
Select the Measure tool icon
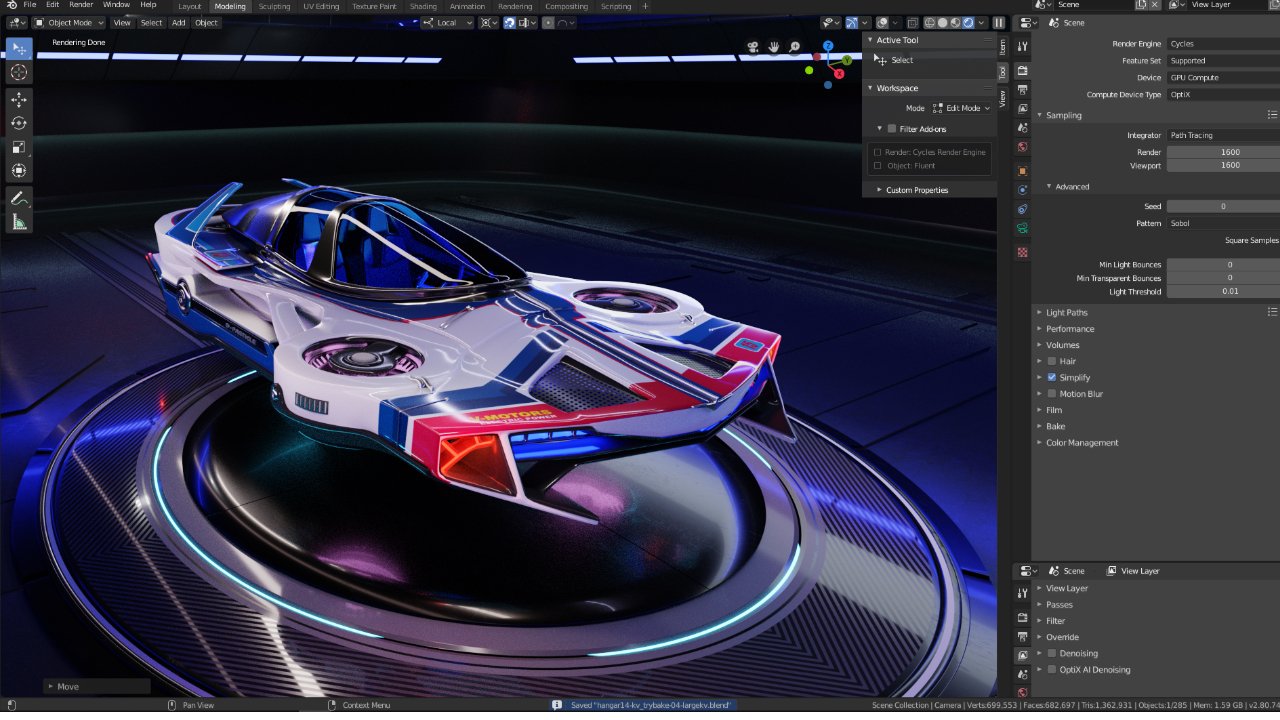(19, 222)
